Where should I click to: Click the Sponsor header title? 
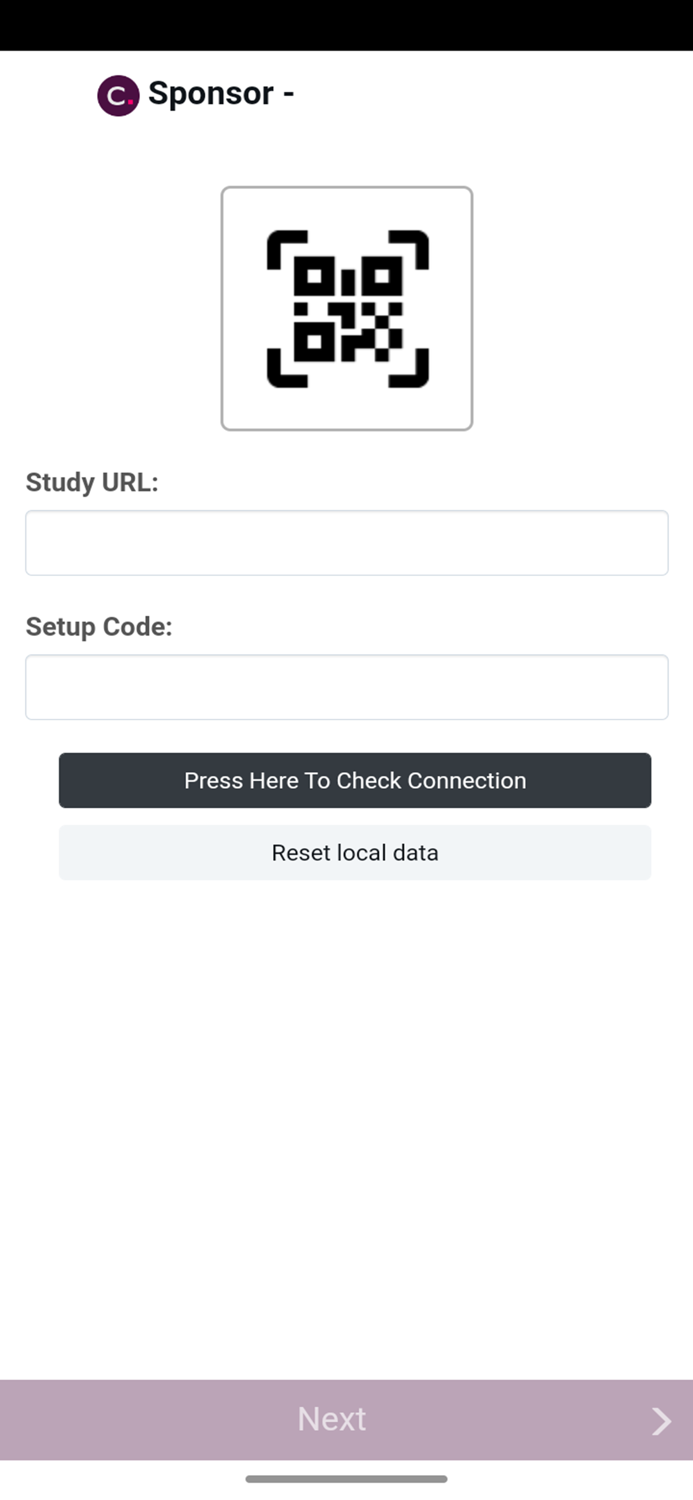[x=221, y=94]
